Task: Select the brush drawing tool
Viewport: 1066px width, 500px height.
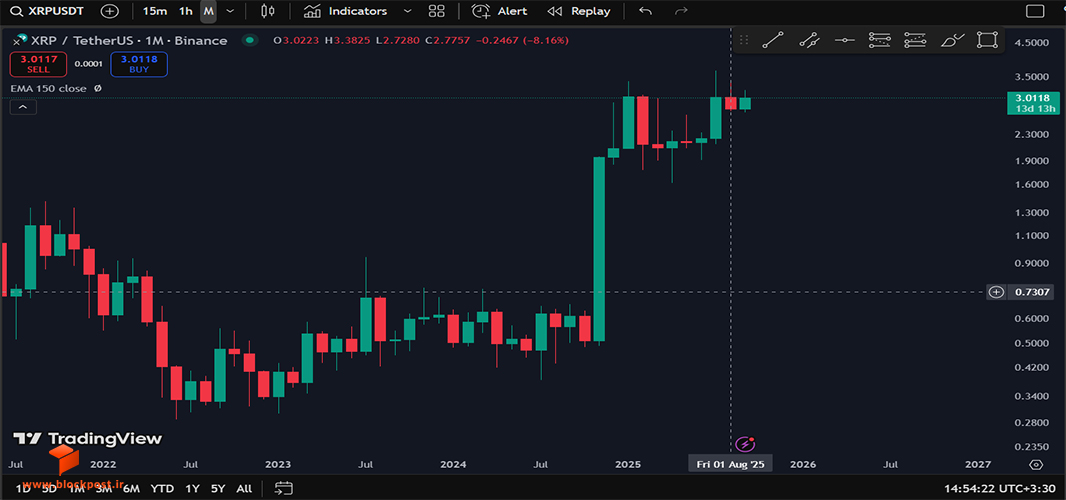Action: coord(952,40)
